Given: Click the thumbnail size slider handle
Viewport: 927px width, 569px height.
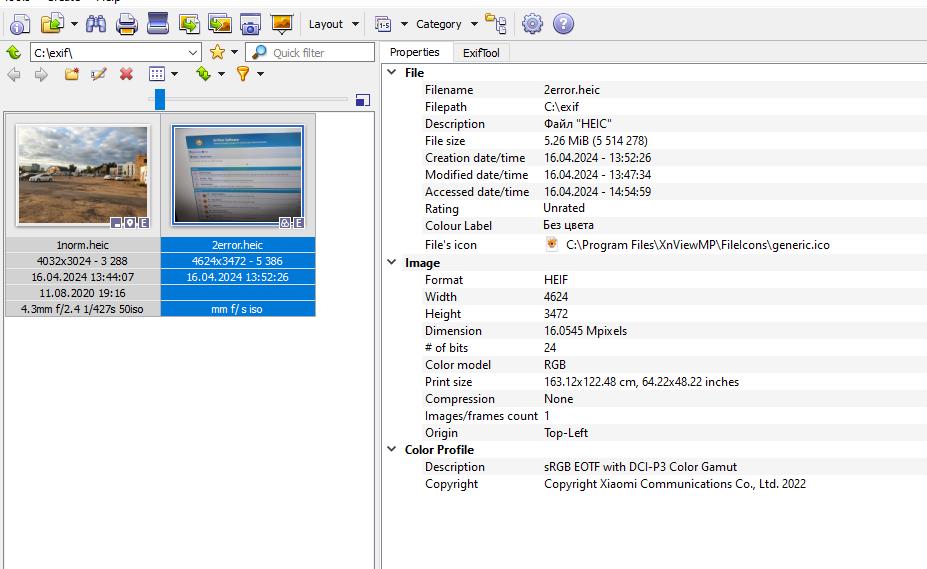Looking at the screenshot, I should point(159,99).
